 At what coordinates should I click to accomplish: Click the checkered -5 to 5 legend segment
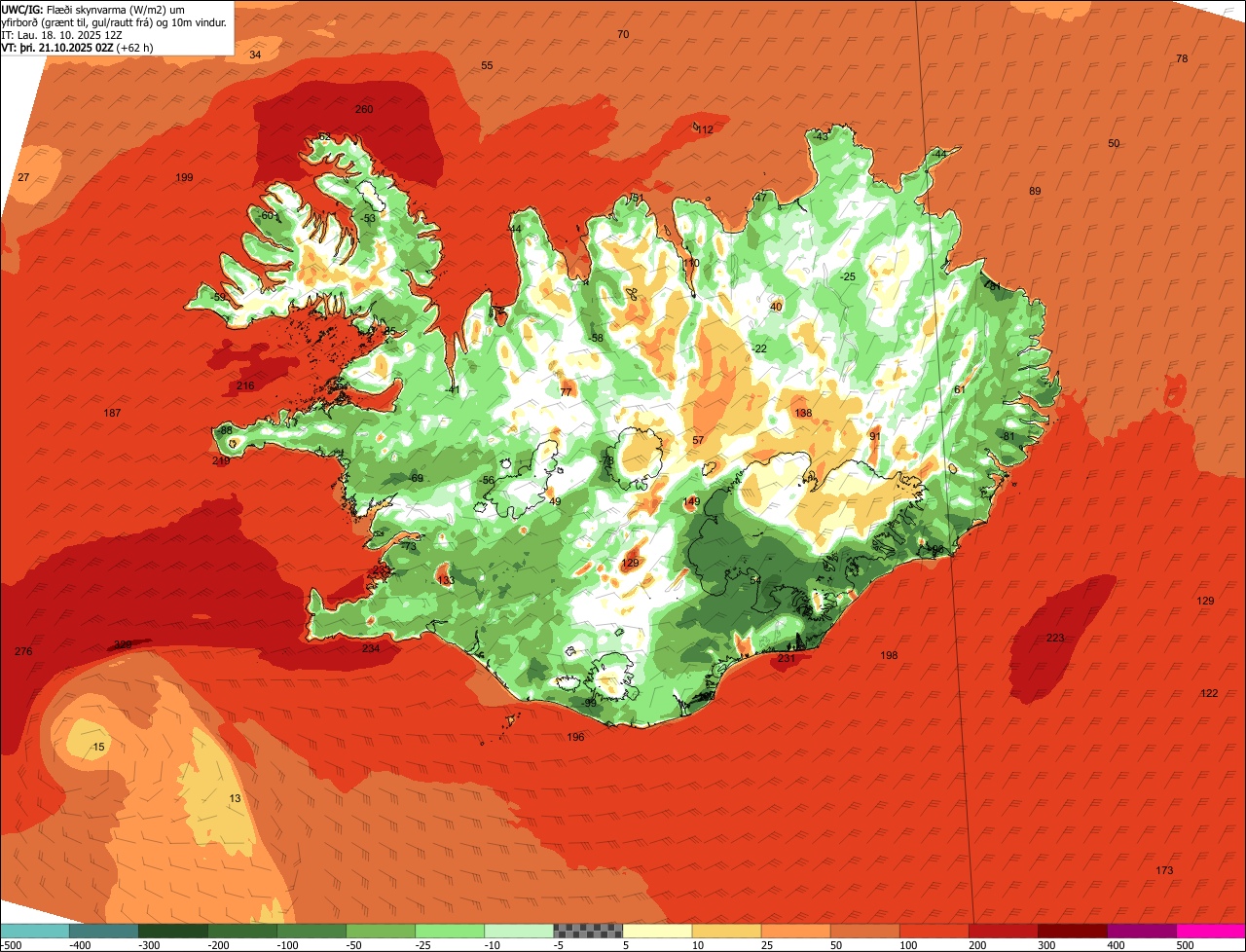click(588, 931)
